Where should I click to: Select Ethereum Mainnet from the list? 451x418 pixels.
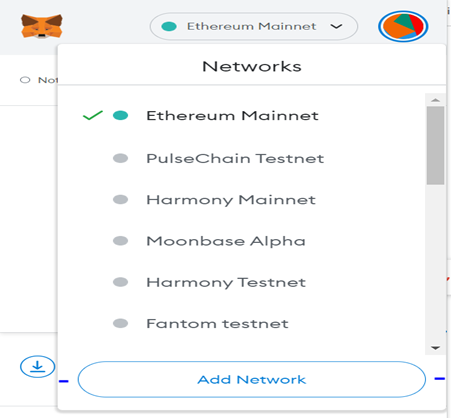(x=232, y=116)
